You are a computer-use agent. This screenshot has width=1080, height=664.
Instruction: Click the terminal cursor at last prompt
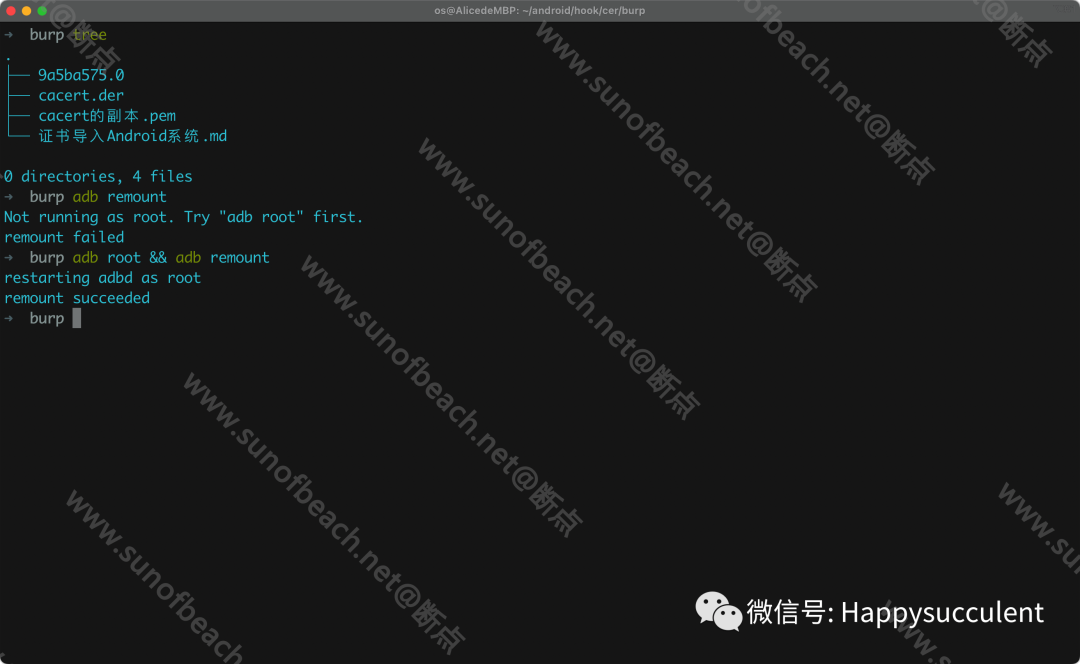coord(76,318)
